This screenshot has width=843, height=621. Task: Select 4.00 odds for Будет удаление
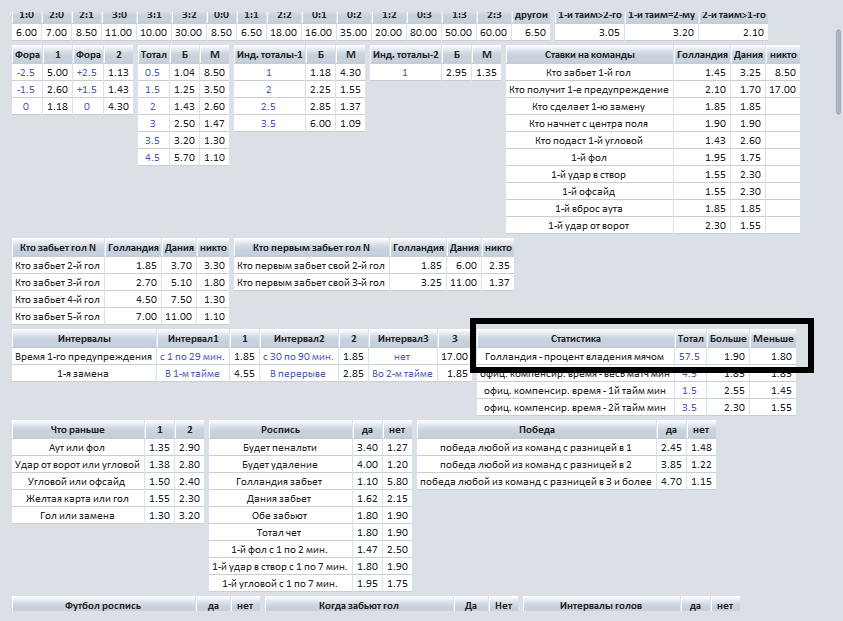[x=367, y=465]
